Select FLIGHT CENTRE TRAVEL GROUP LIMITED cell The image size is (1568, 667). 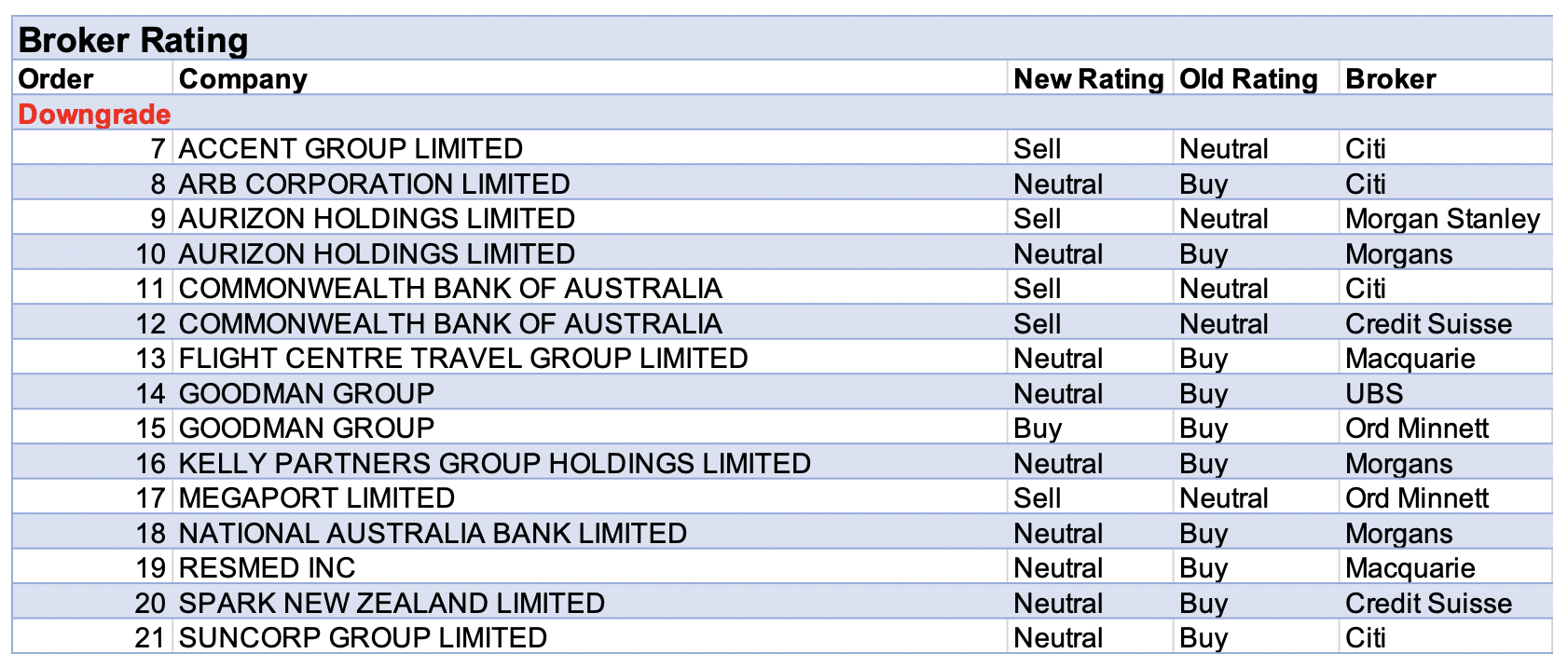463,359
